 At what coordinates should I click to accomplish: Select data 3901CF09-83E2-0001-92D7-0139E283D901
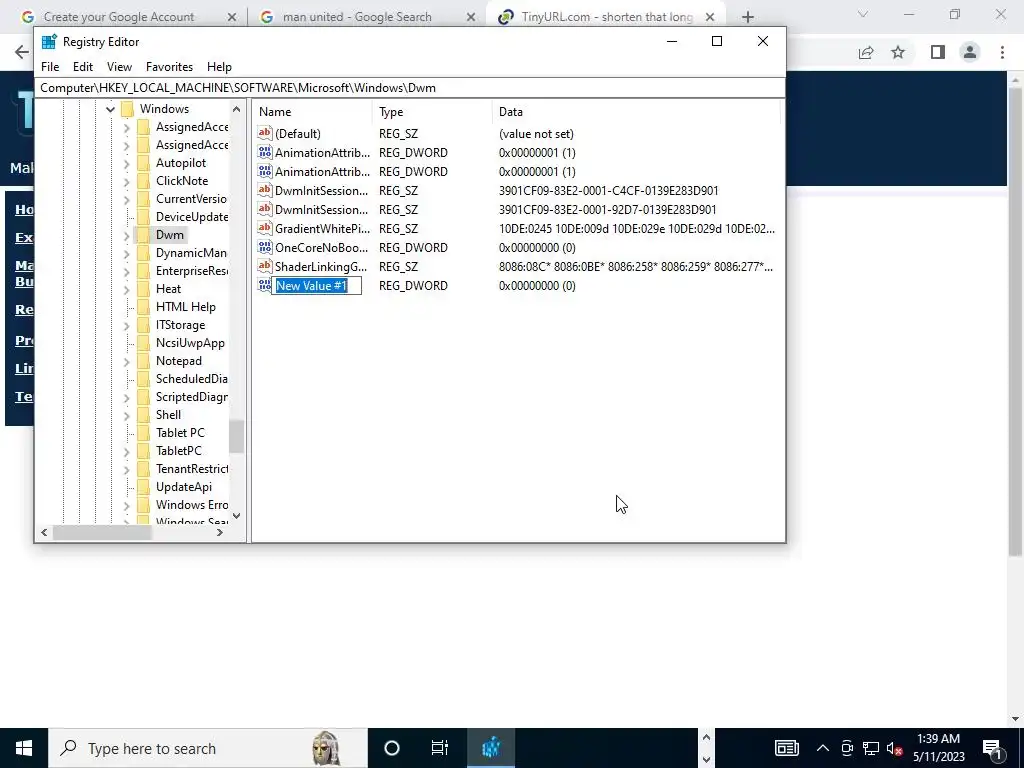pos(607,210)
